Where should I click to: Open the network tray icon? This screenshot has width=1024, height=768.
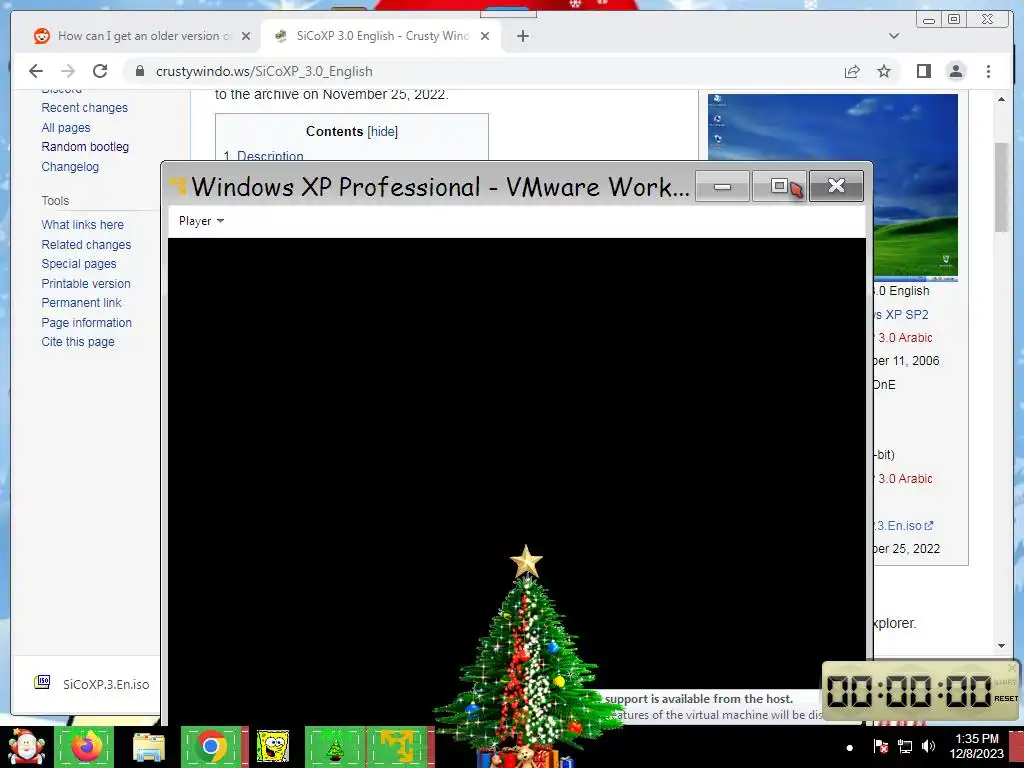point(904,746)
